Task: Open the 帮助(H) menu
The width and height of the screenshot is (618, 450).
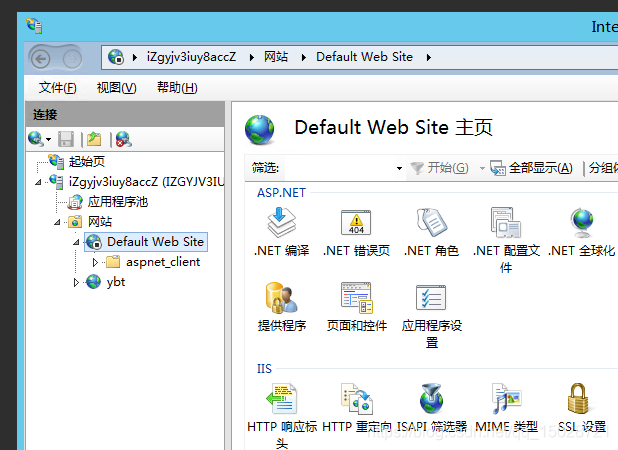Action: (177, 87)
